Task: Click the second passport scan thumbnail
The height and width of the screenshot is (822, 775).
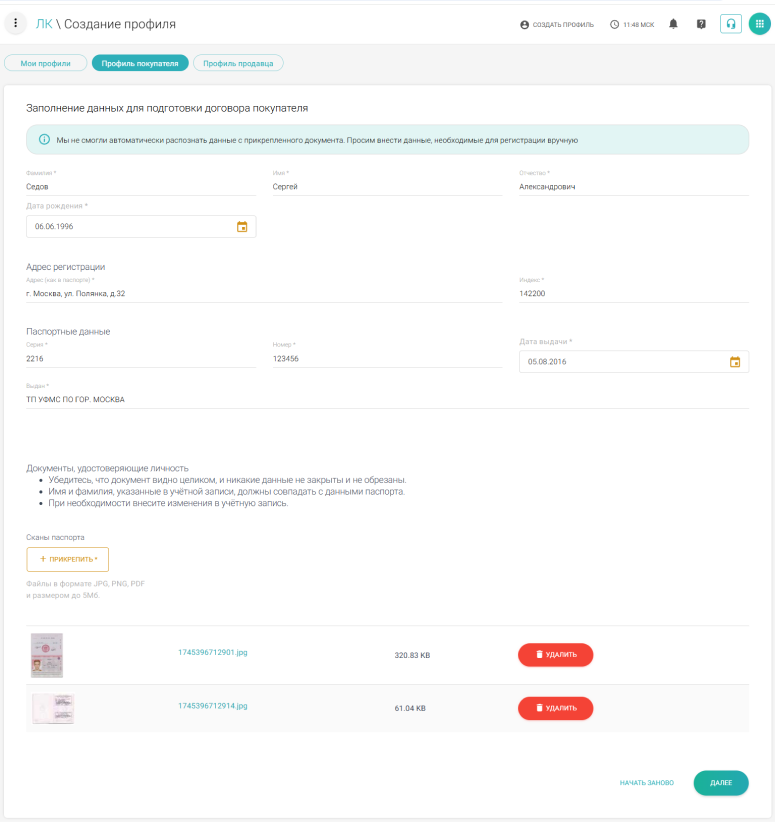Action: (x=53, y=708)
